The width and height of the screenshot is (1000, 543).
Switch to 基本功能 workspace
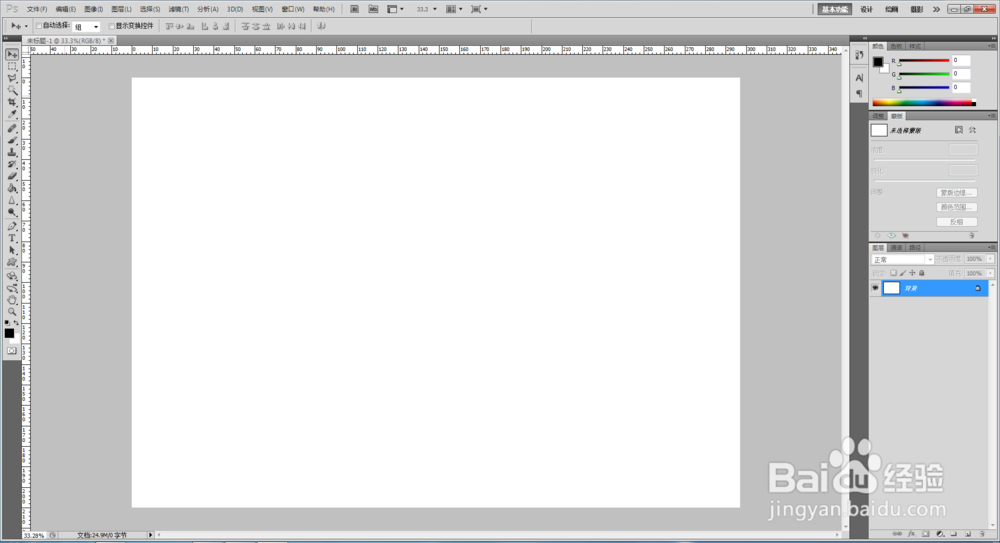click(x=835, y=10)
